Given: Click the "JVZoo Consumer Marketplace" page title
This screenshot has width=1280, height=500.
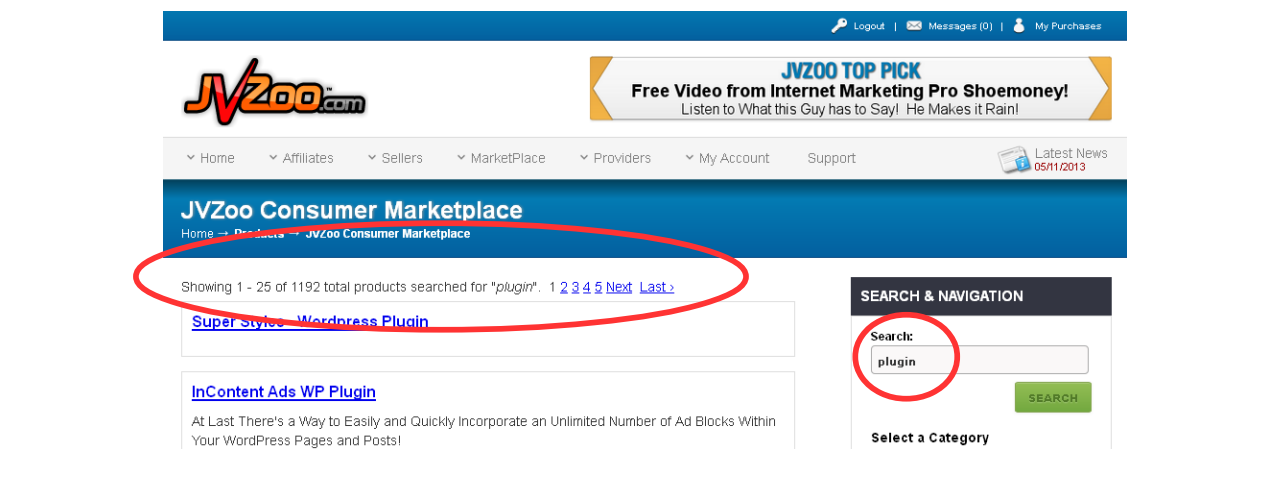Looking at the screenshot, I should [352, 210].
